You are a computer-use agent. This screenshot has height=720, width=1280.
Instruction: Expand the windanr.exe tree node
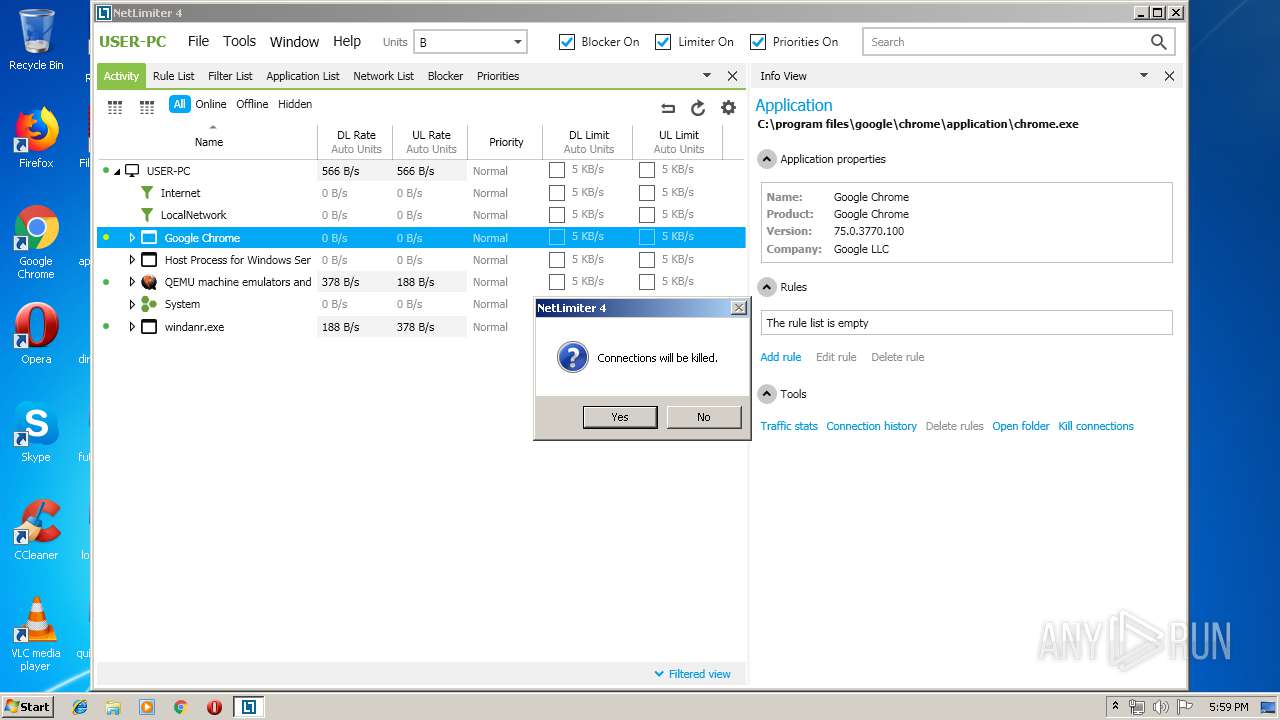click(132, 327)
